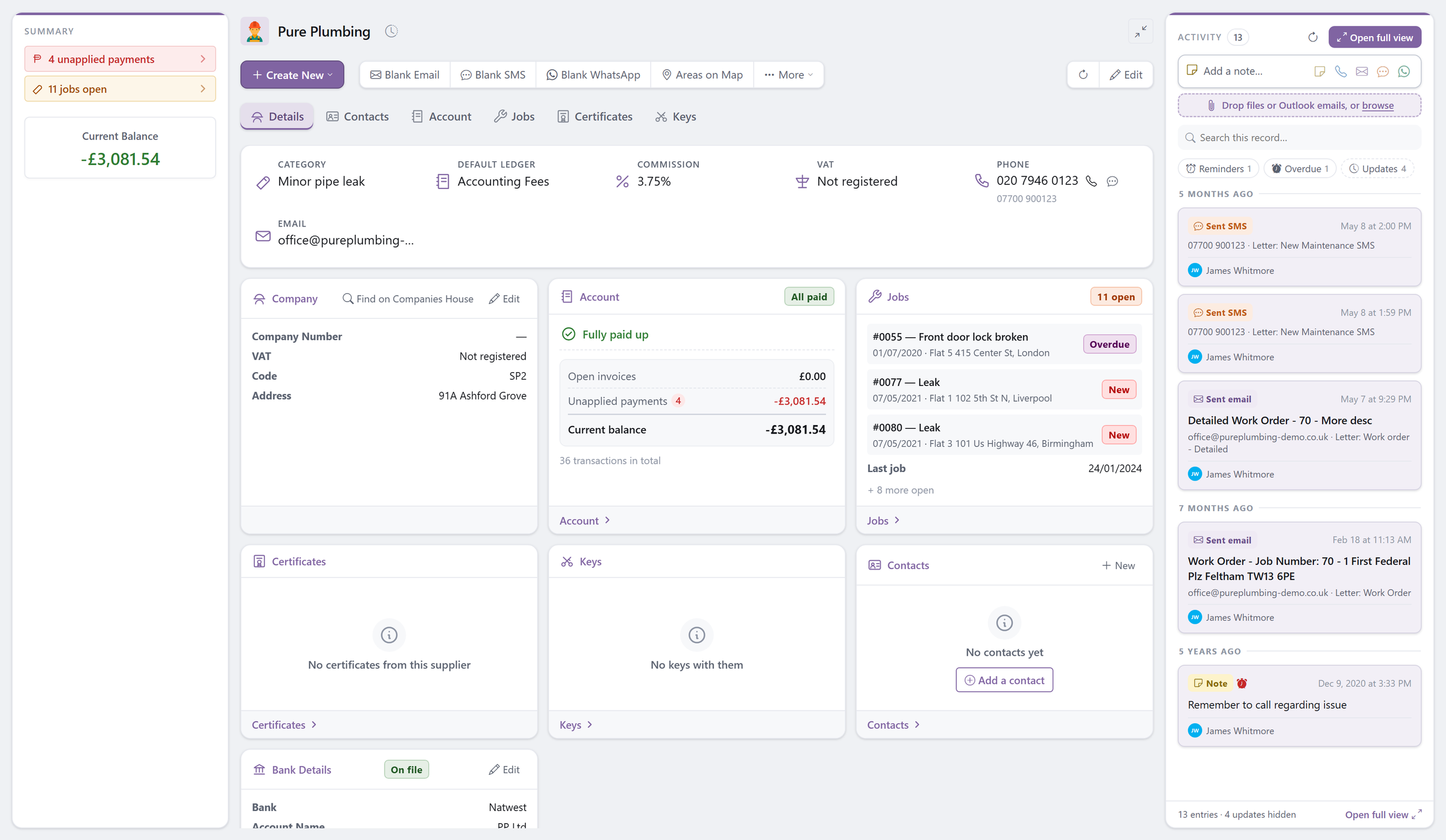Image resolution: width=1446 pixels, height=840 pixels.
Task: Click the sticky note icon in Add a note bar
Action: coord(1319,71)
